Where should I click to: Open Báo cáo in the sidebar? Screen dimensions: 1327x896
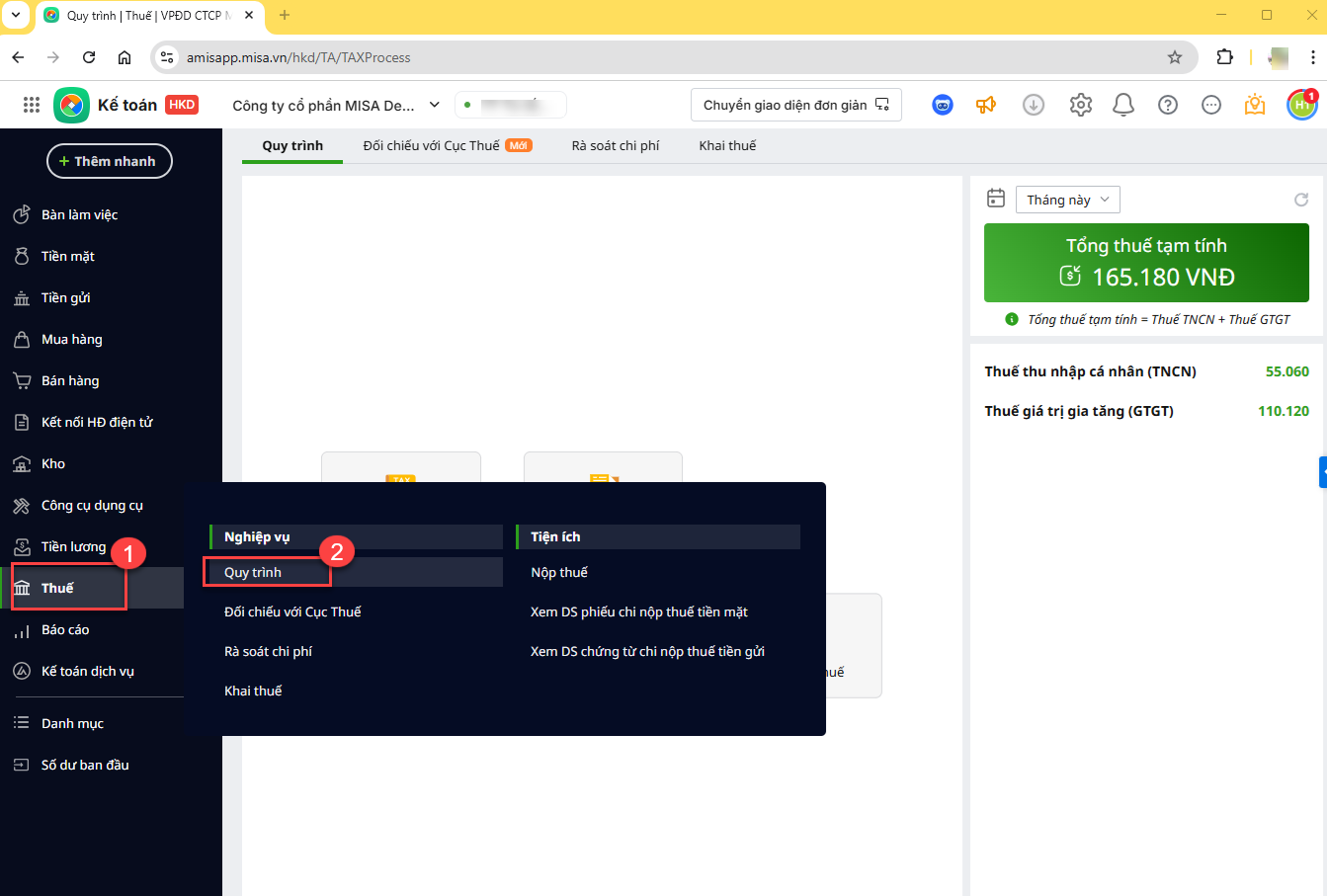click(x=65, y=629)
